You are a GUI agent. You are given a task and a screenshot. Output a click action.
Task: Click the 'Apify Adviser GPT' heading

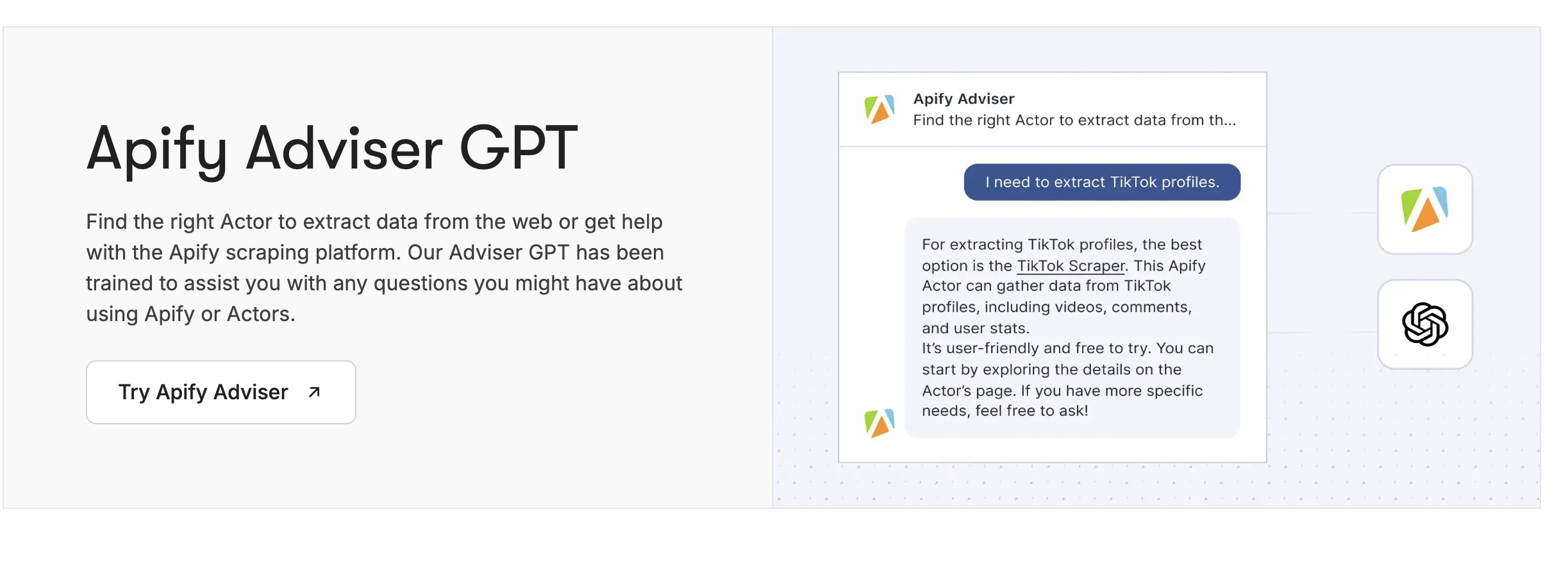coord(332,149)
